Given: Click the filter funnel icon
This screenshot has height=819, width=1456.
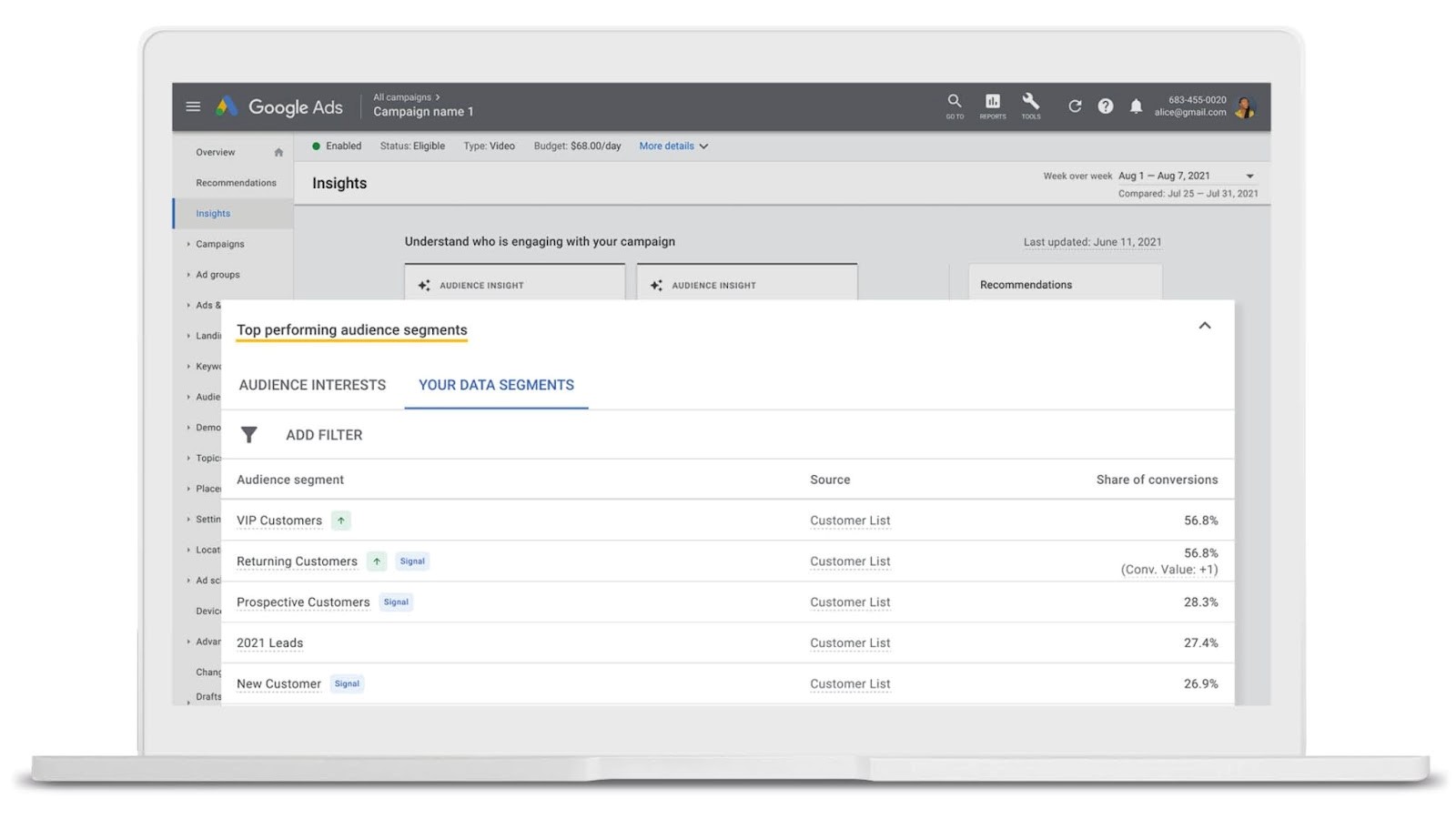Looking at the screenshot, I should pos(248,435).
